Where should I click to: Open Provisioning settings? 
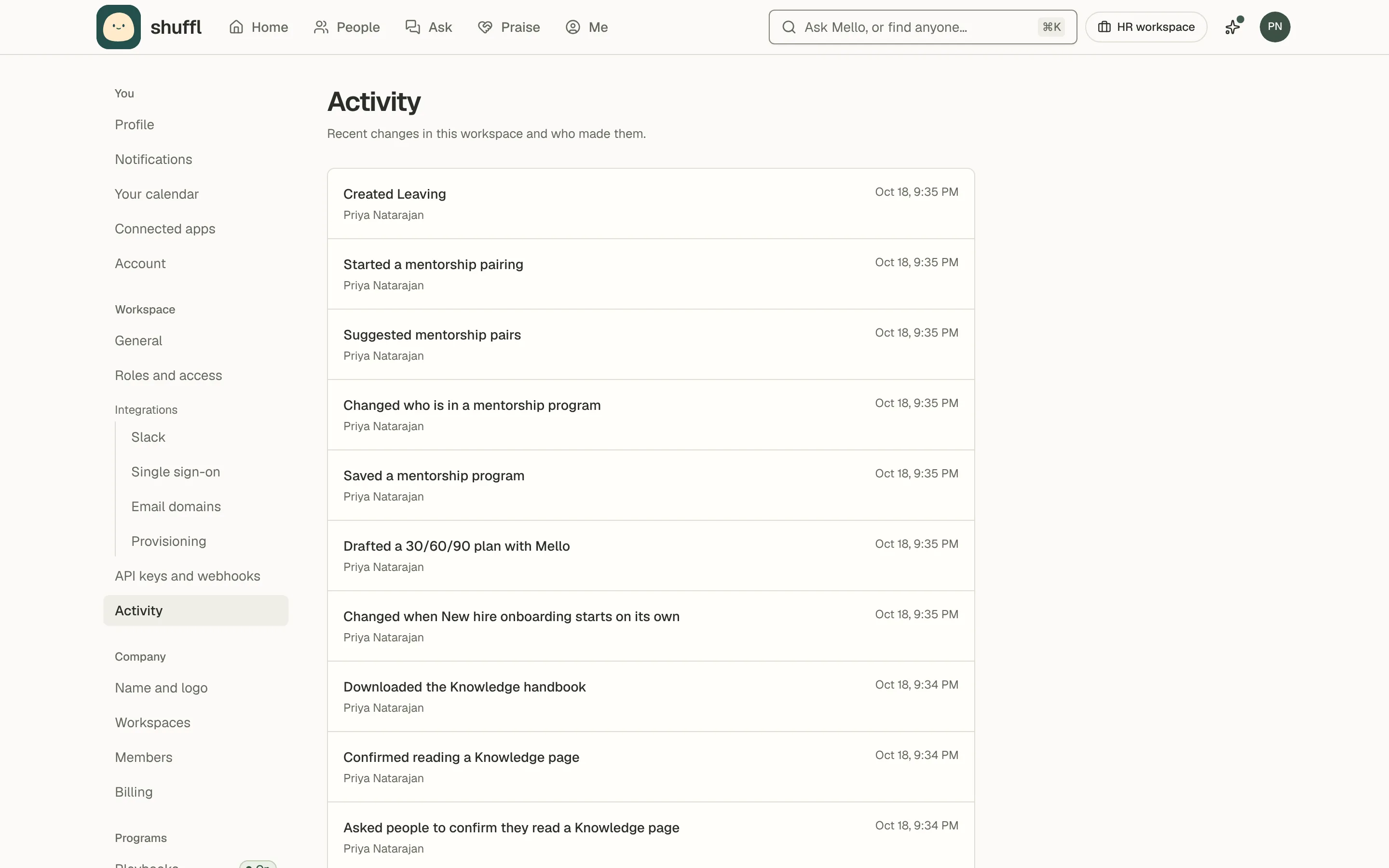click(x=204, y=542)
